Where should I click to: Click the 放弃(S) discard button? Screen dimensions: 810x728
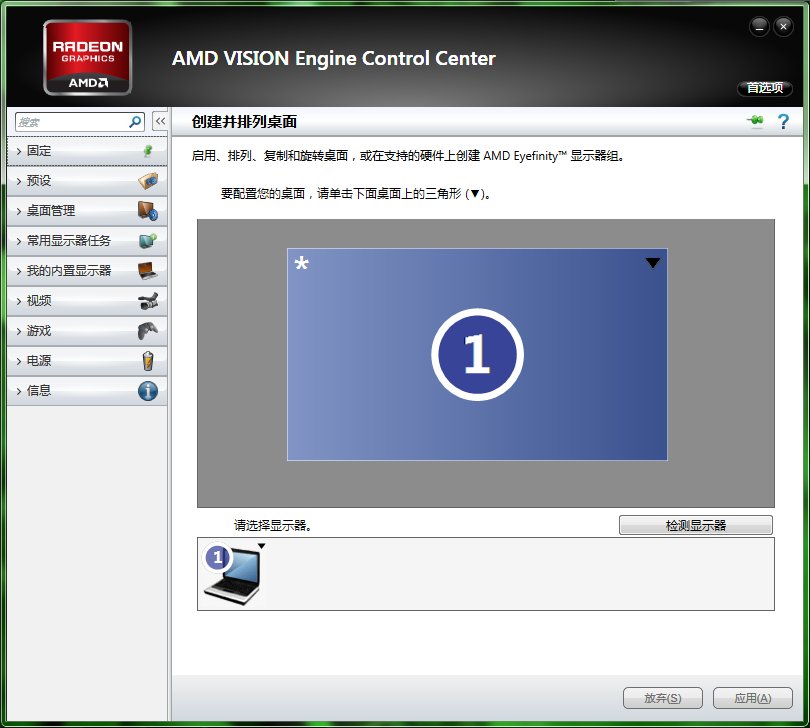662,698
